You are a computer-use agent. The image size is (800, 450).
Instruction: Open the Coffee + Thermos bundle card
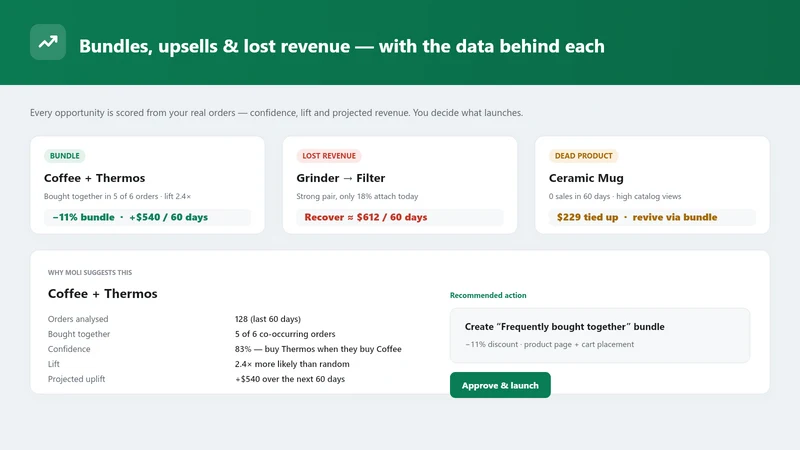(147, 185)
